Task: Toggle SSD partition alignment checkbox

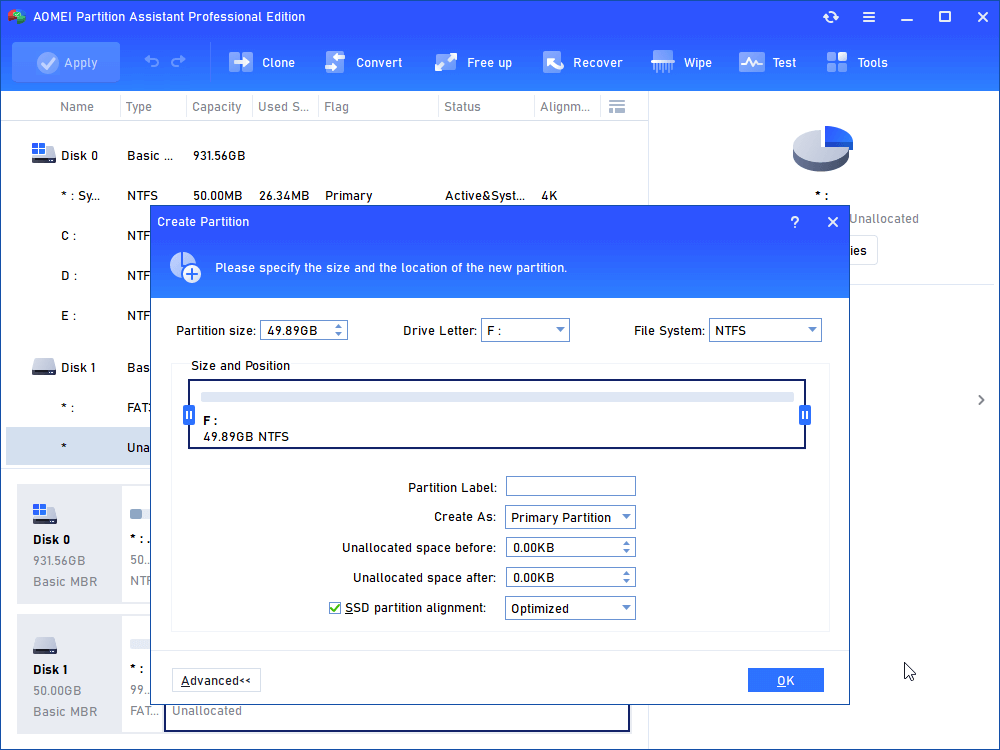Action: 335,608
